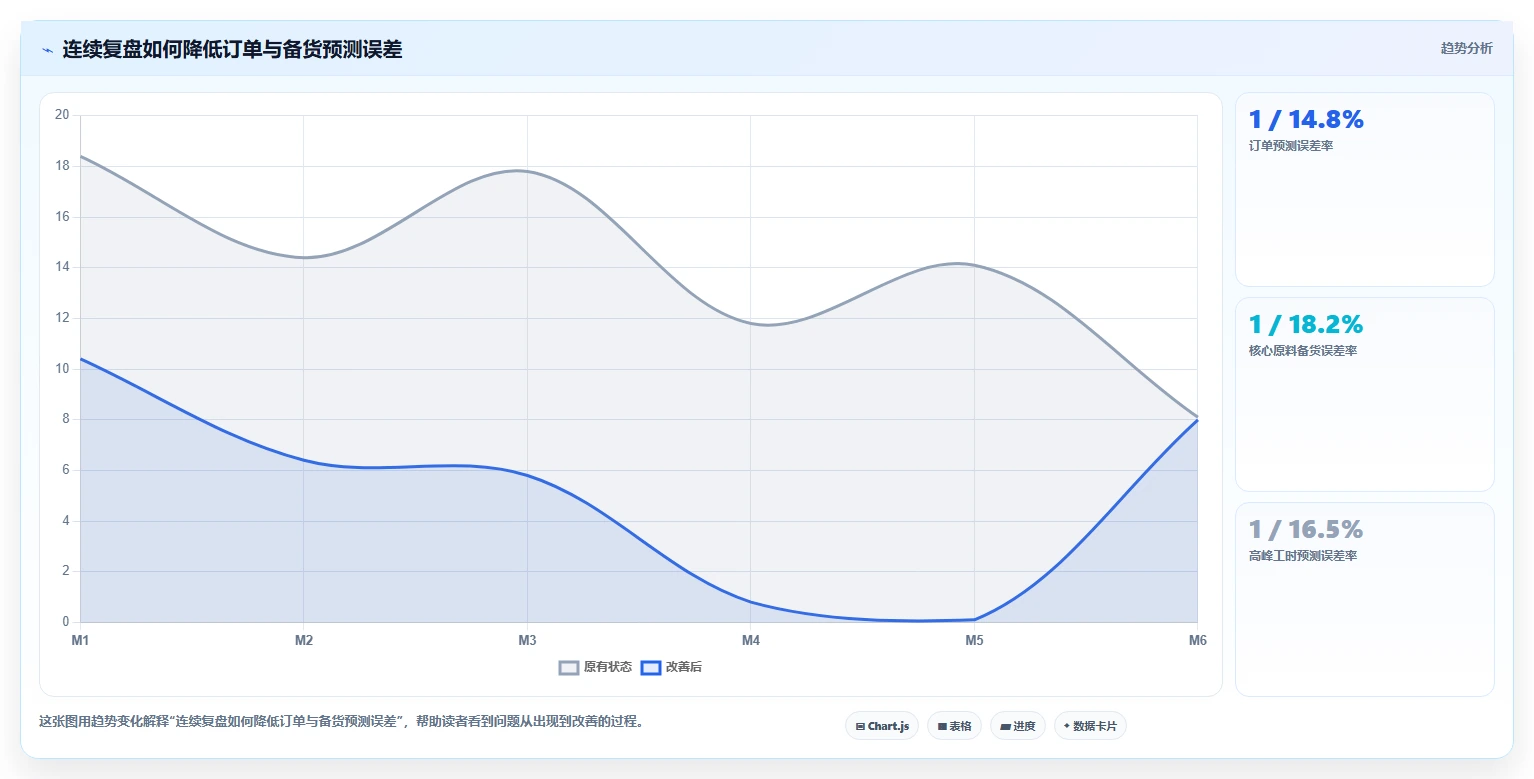Click the M3 x-axis label
The image size is (1534, 779).
tap(527, 641)
